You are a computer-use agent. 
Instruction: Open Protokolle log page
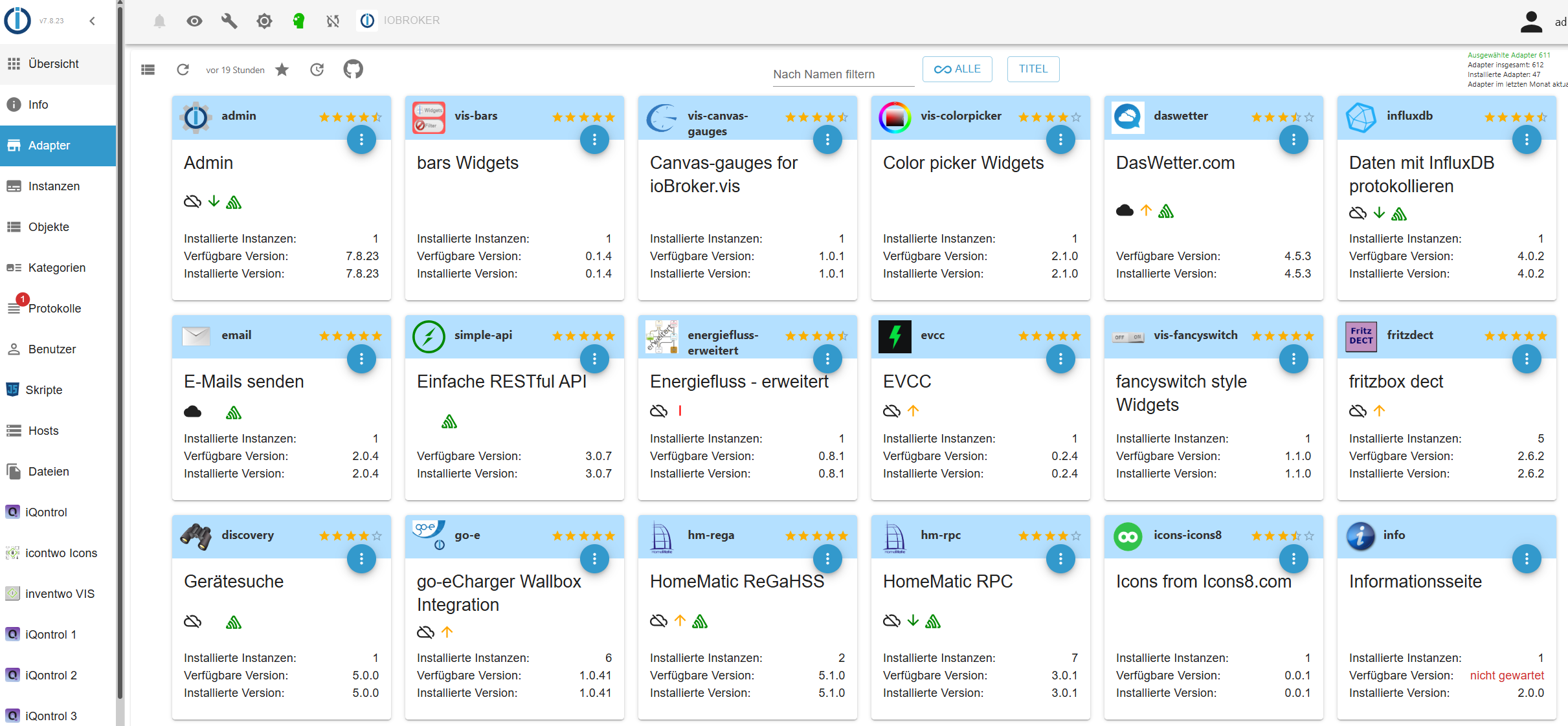coord(58,309)
